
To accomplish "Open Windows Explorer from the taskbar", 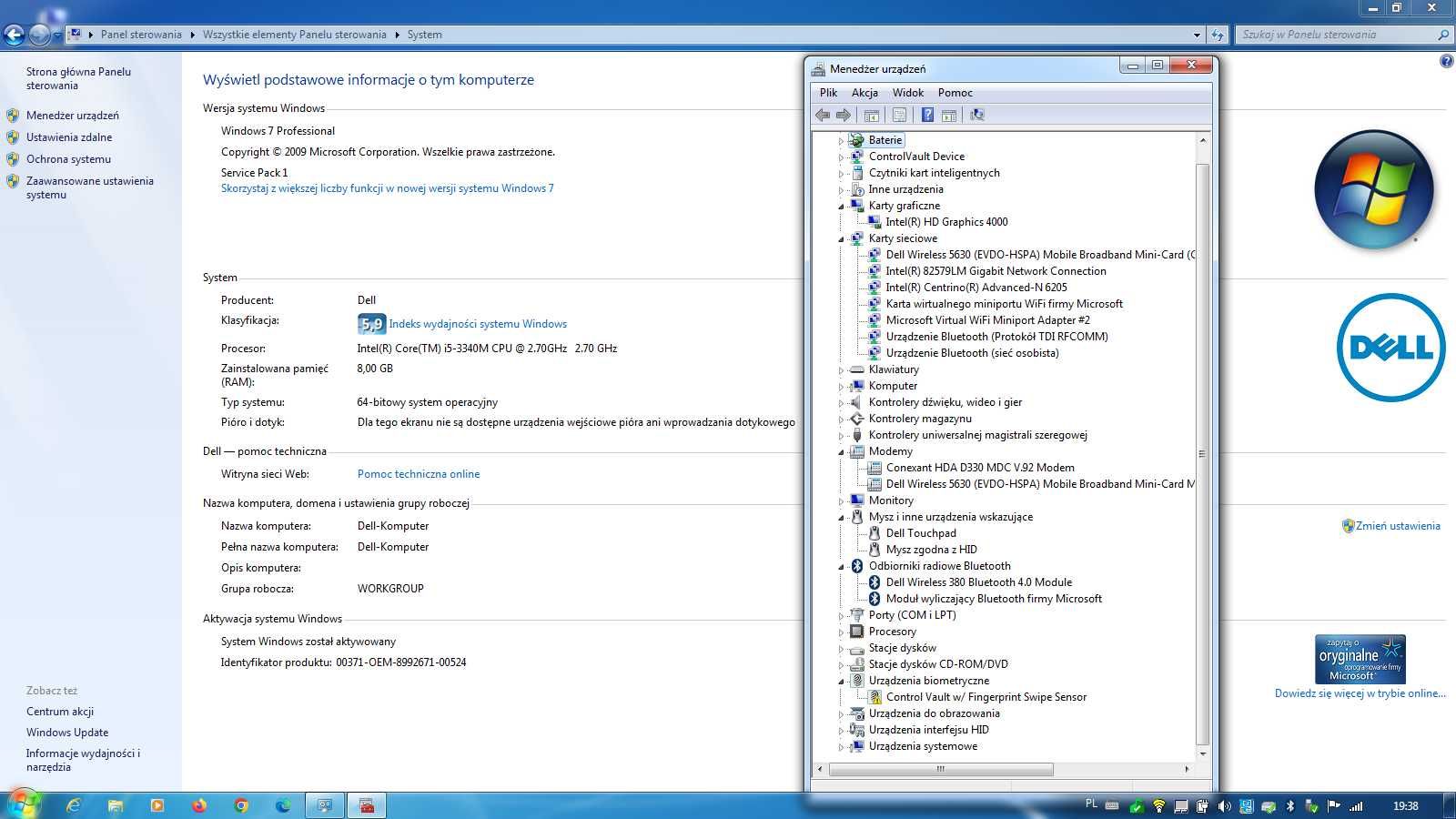I will (116, 805).
